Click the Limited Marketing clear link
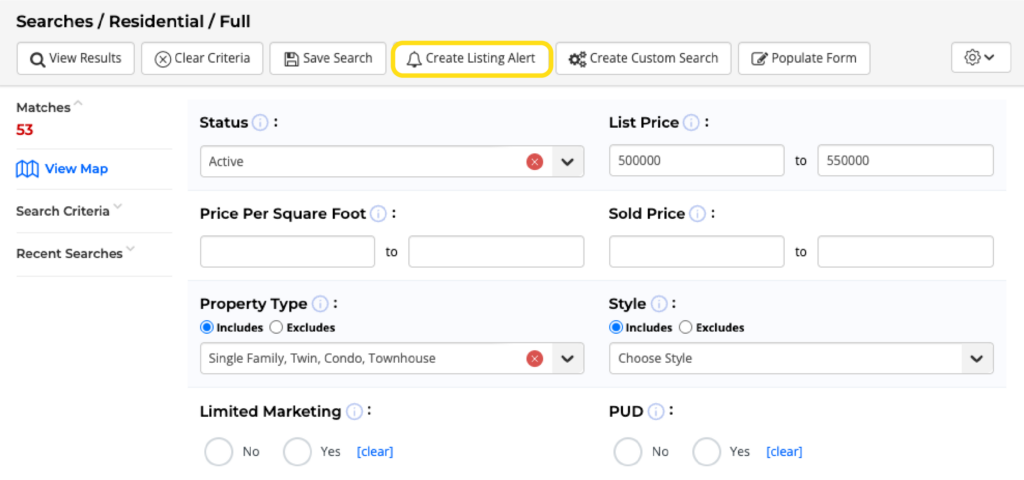The image size is (1024, 480). [x=375, y=452]
